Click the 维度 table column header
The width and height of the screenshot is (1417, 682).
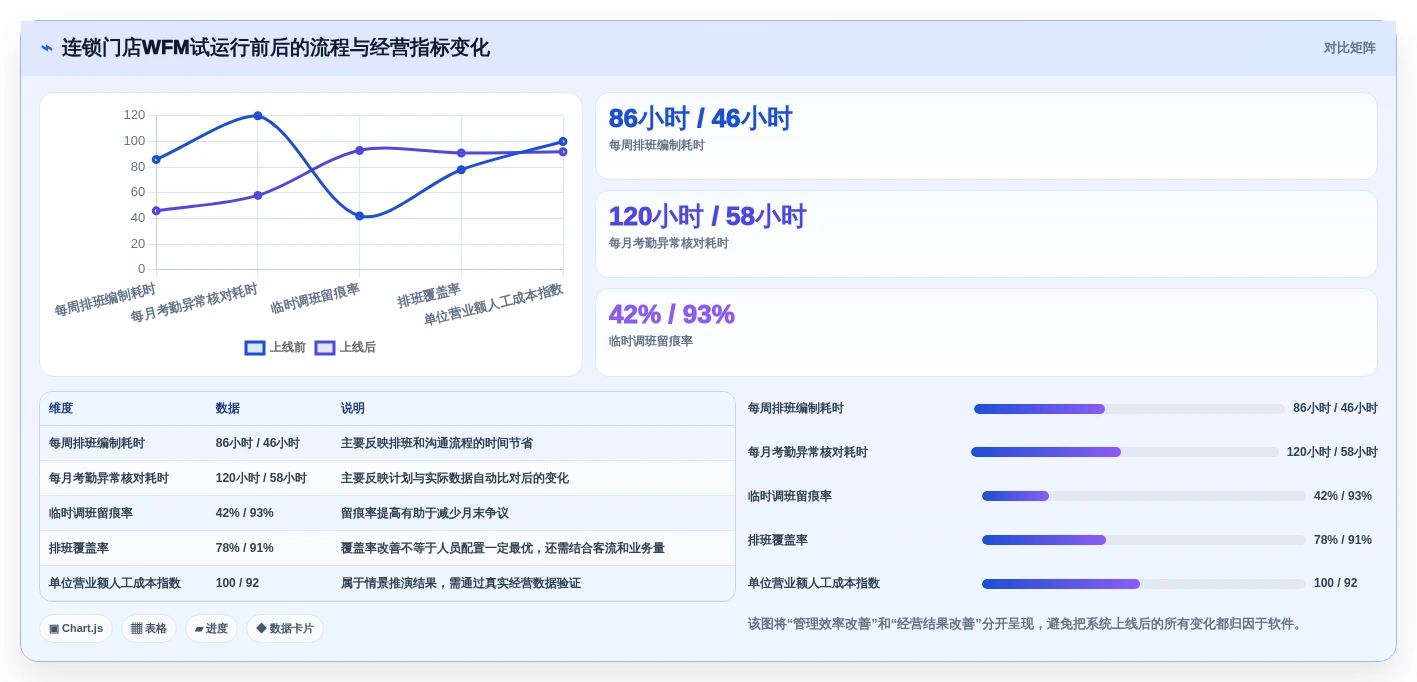pos(61,409)
